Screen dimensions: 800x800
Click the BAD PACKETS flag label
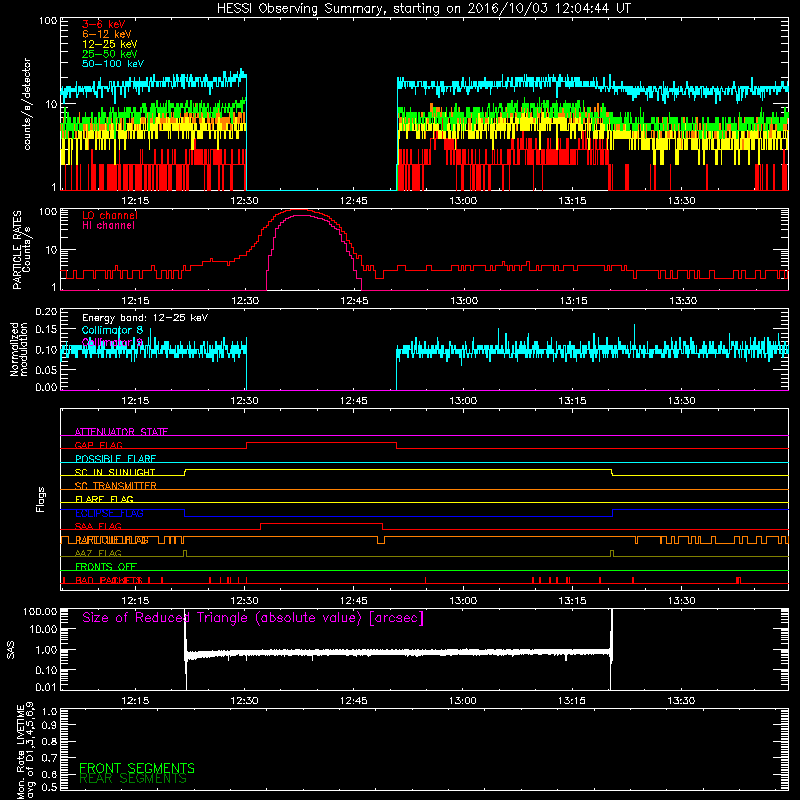[x=109, y=580]
